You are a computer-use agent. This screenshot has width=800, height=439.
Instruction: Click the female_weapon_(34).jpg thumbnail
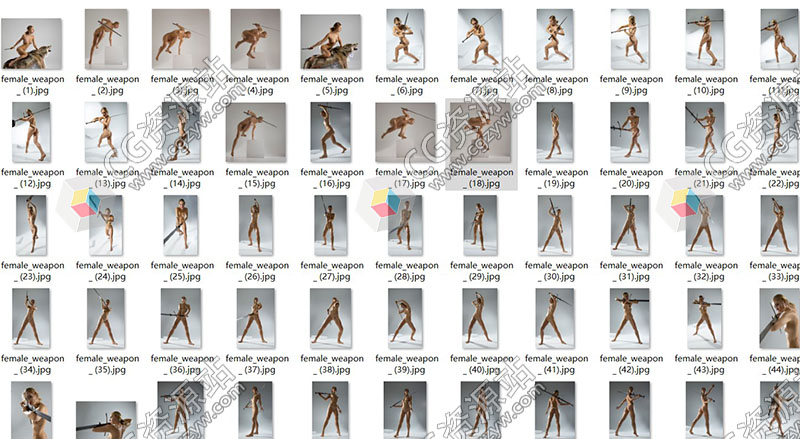pyautogui.click(x=32, y=318)
